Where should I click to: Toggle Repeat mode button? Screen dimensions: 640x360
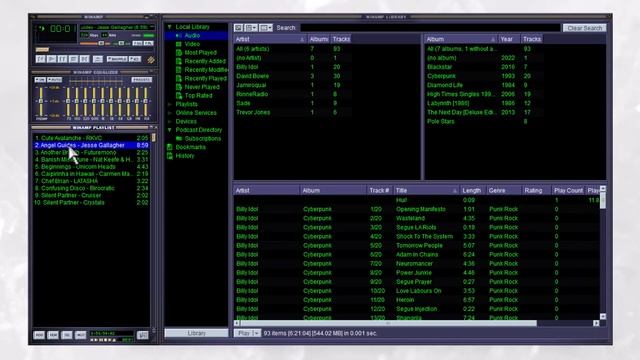135,59
